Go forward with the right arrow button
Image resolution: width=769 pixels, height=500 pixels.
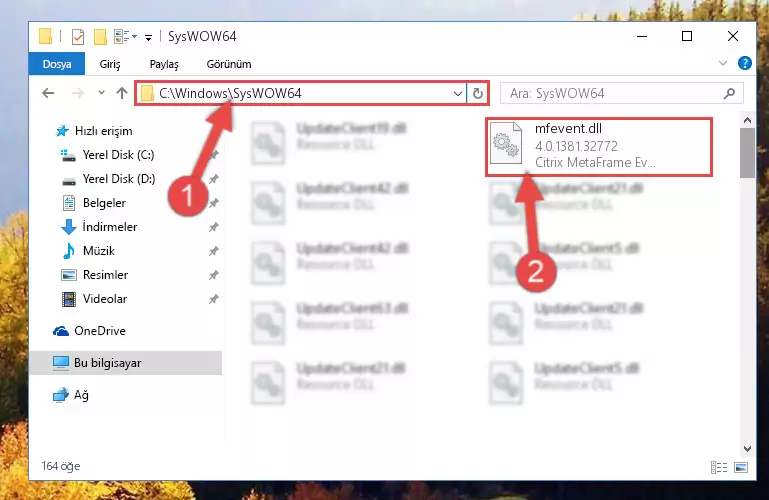point(77,93)
